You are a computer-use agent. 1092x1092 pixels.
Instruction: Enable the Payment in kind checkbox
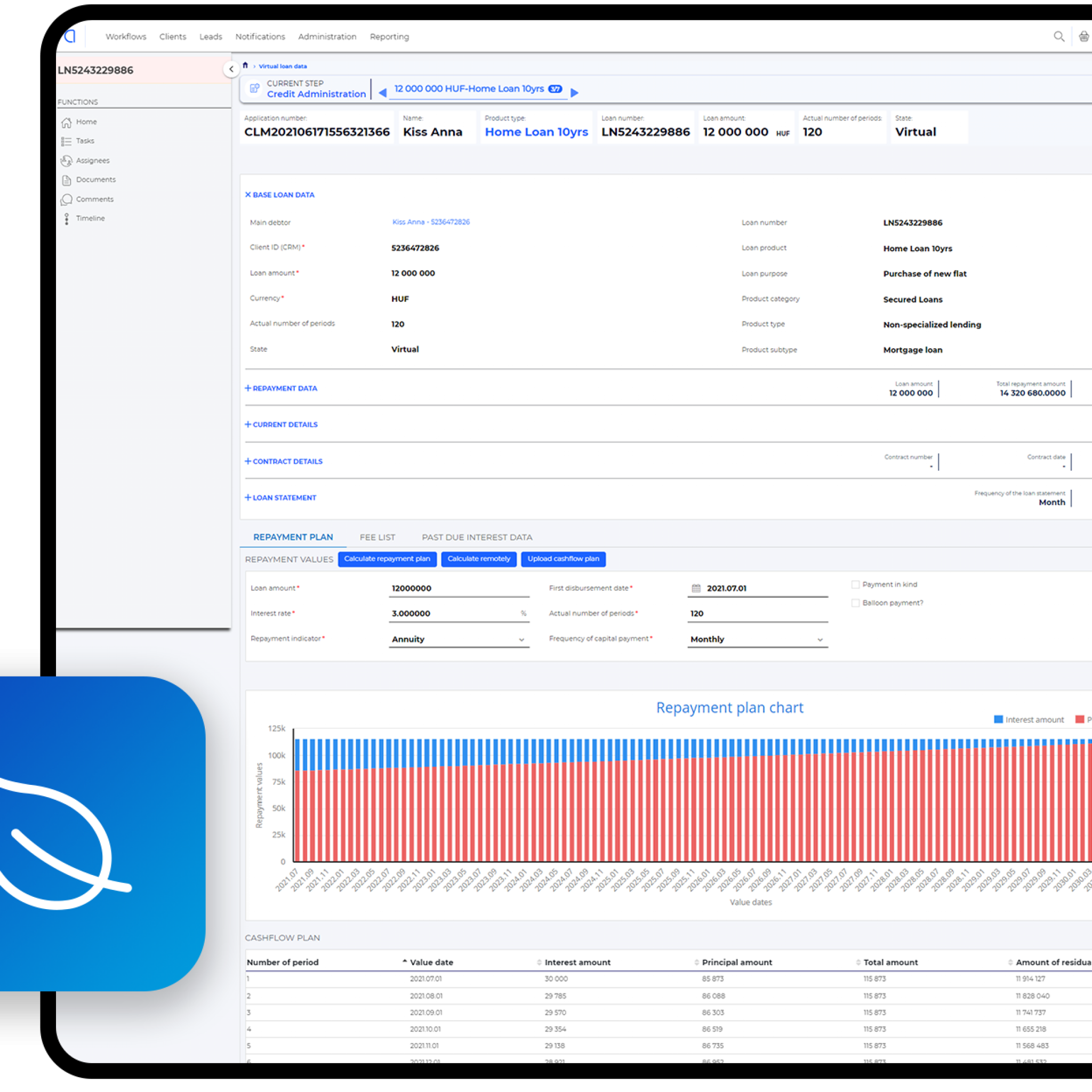pyautogui.click(x=855, y=584)
